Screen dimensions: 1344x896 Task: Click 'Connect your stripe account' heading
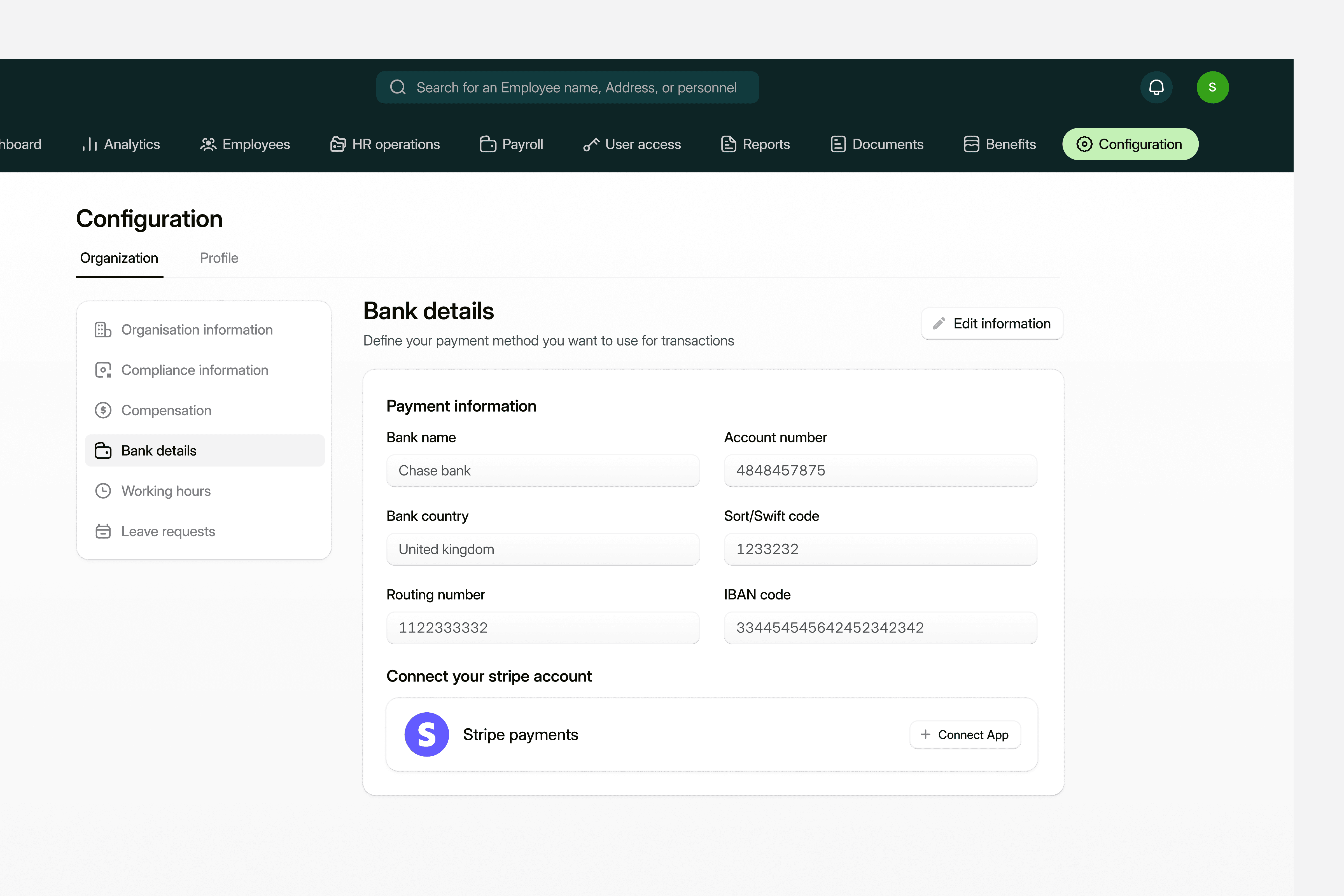tap(489, 676)
